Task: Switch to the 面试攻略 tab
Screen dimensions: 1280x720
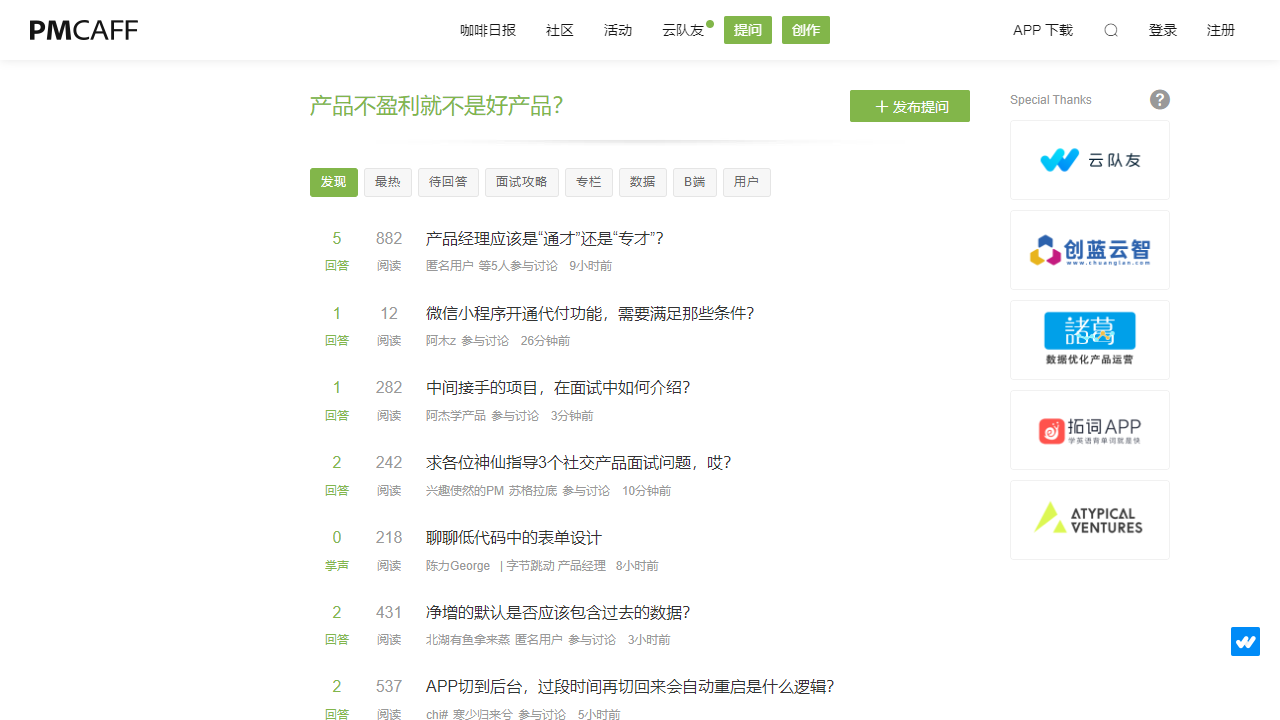Action: coord(522,182)
